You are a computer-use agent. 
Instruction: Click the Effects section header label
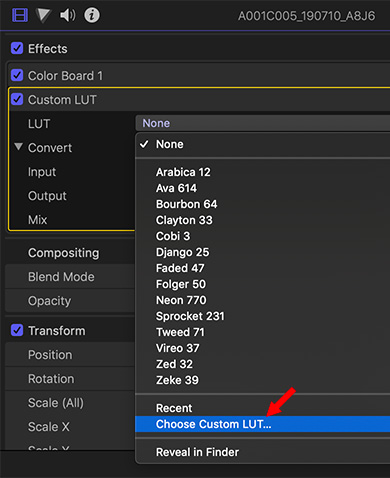(x=48, y=49)
